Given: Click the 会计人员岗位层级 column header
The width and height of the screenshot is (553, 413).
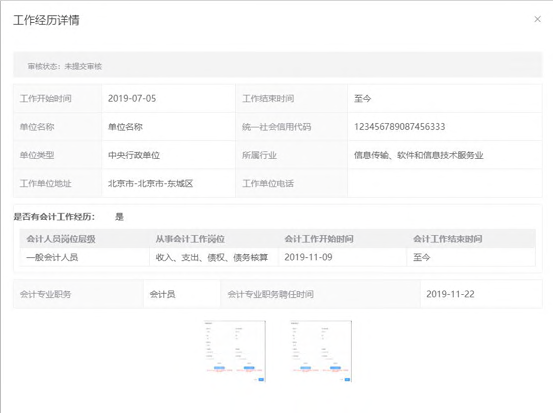Looking at the screenshot, I should click(x=61, y=239).
